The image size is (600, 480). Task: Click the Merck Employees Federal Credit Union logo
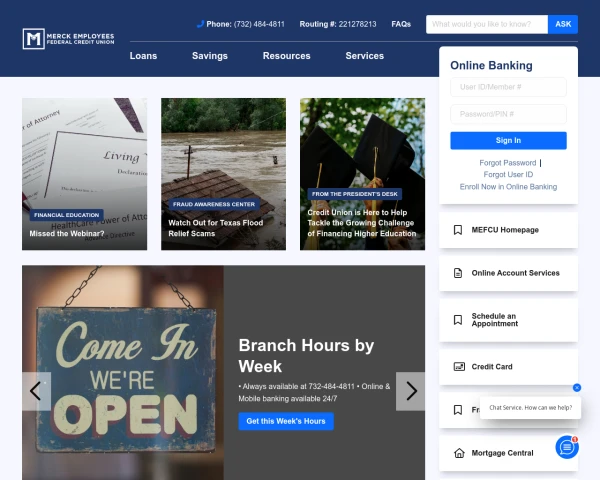(x=68, y=39)
